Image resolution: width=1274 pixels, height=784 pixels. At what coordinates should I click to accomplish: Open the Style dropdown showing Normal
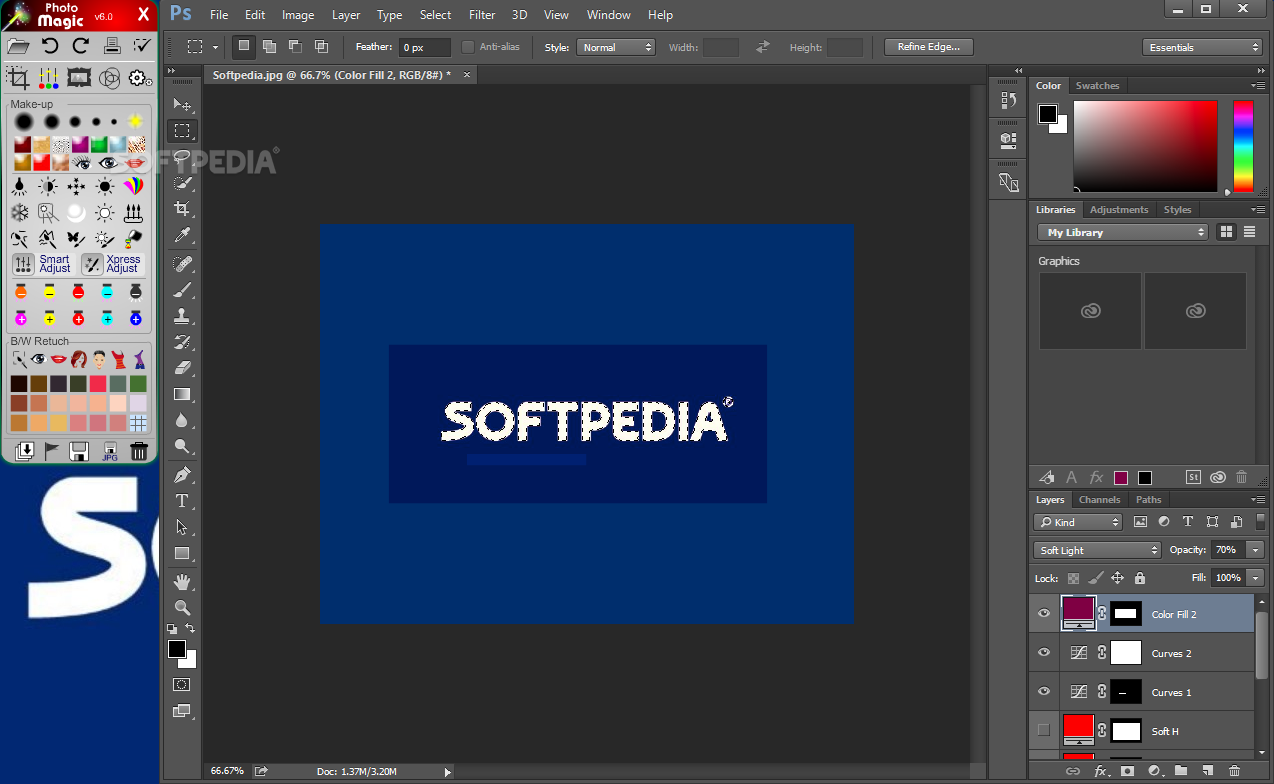coord(616,47)
